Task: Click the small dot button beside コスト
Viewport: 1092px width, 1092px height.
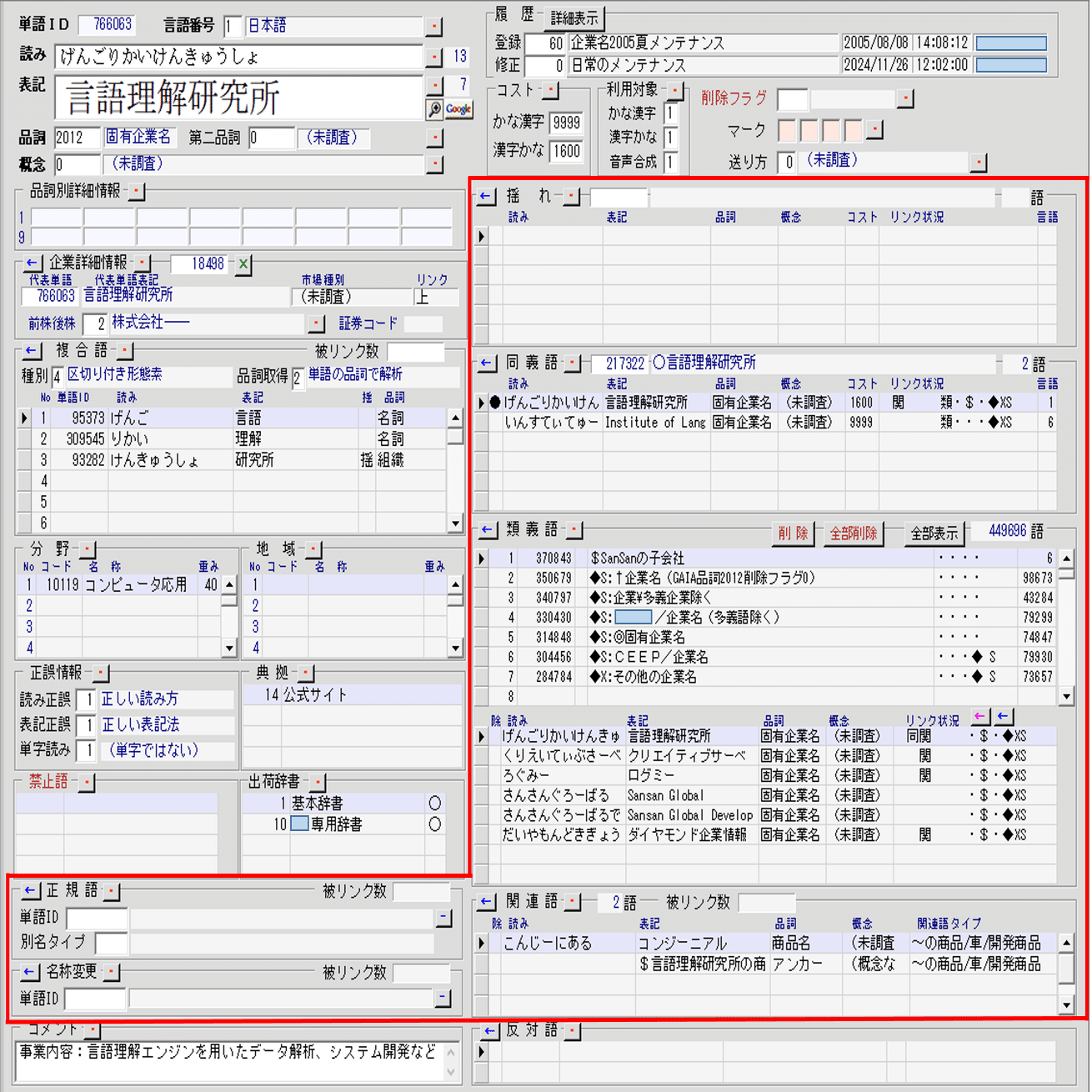Action: tap(551, 90)
